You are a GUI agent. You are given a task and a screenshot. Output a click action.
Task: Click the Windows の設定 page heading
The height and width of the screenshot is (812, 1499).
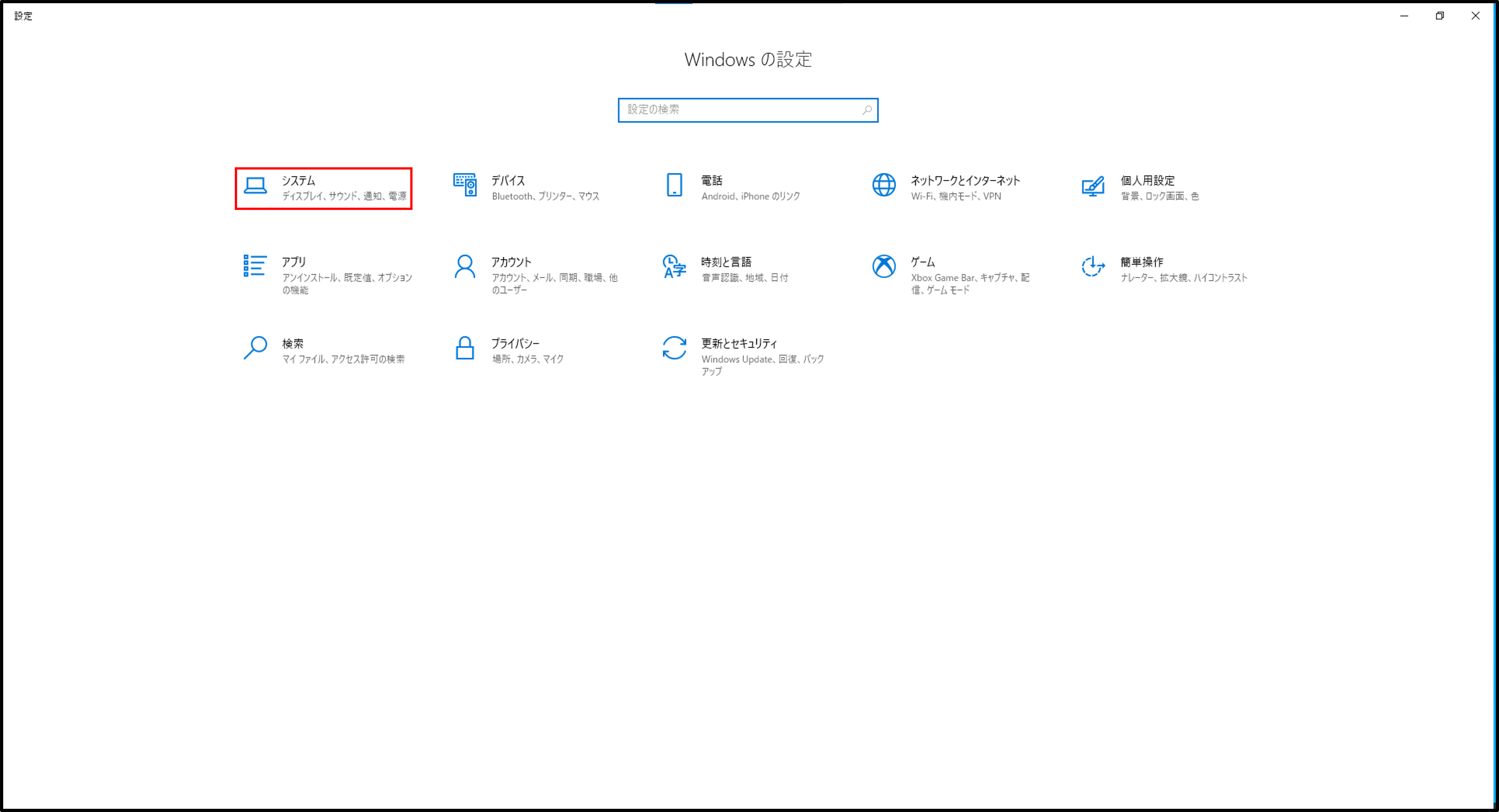pyautogui.click(x=748, y=59)
